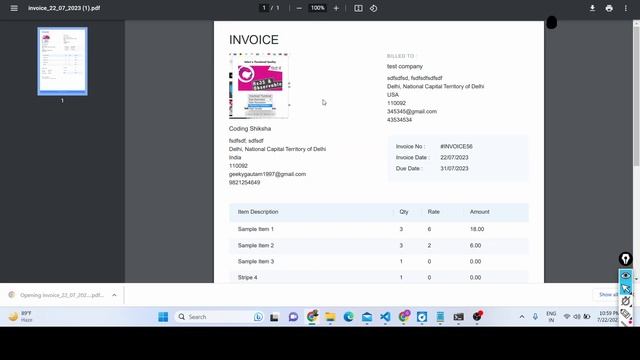Screen dimensions: 640x360
Task: Rotate the PDF counterclockwise
Action: [373, 8]
